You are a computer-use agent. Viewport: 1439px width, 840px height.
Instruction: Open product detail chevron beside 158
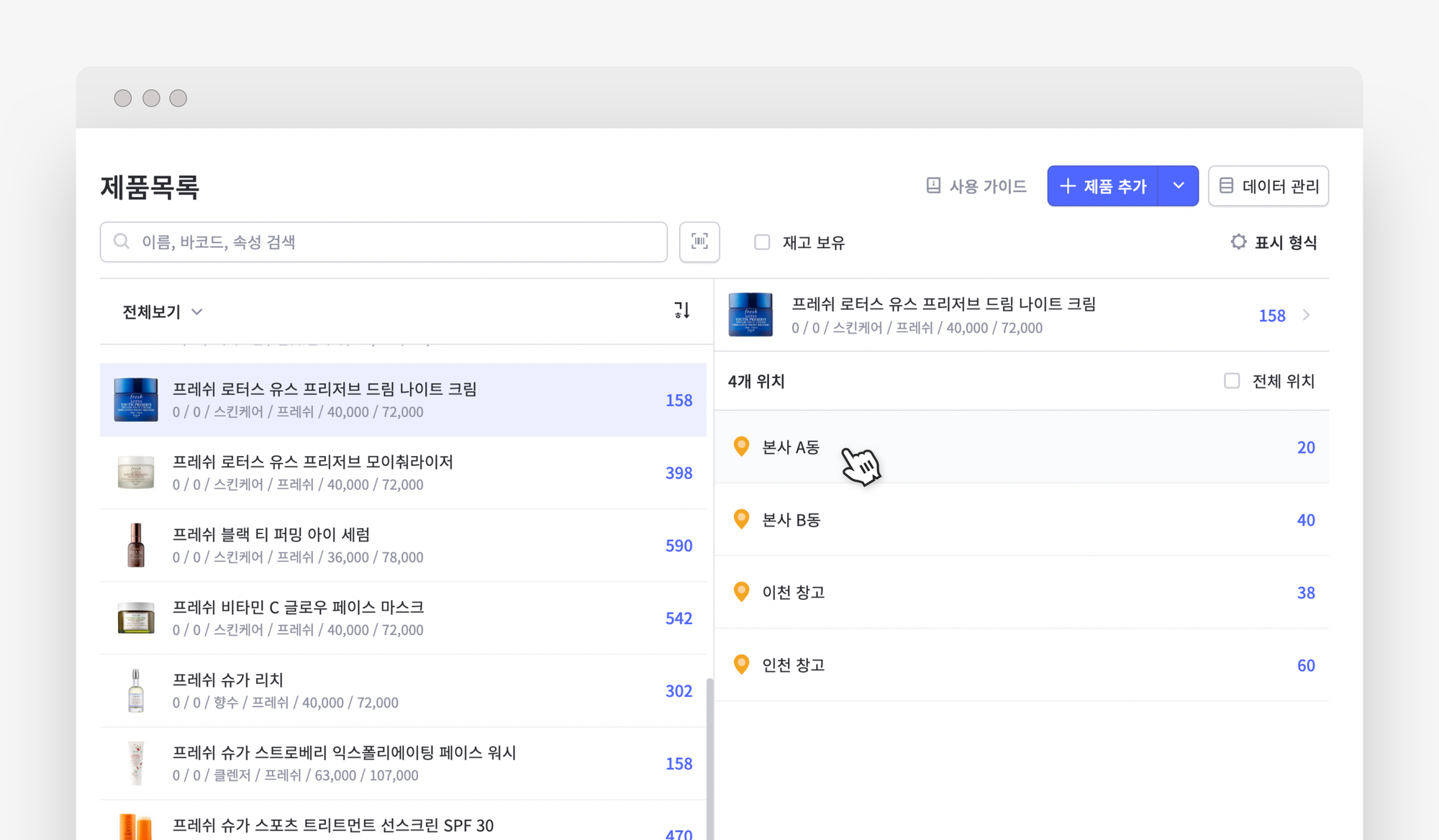point(1307,315)
